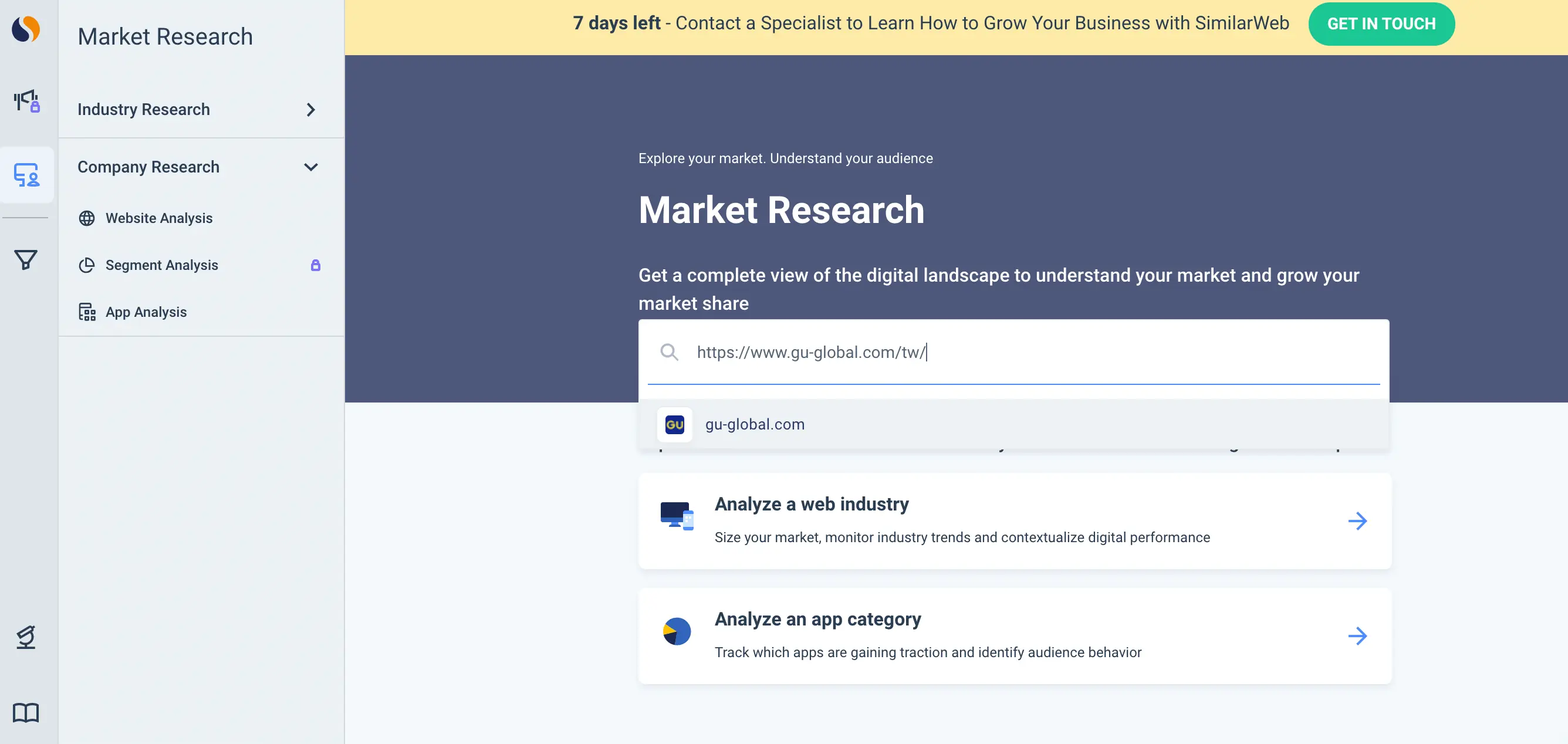Open Analyze a web industry card title
1568x744 pixels.
[x=812, y=504]
